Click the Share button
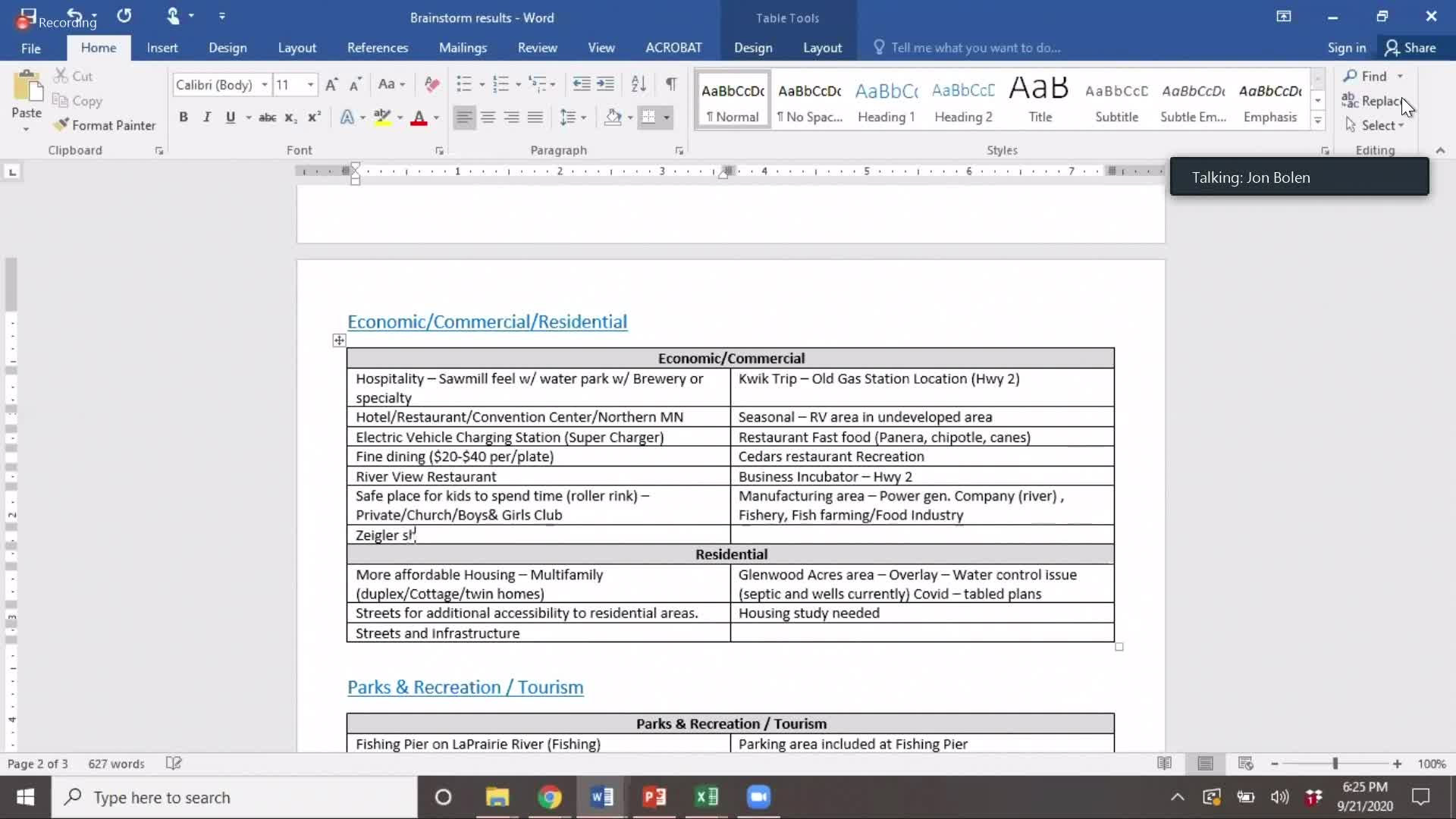The height and width of the screenshot is (819, 1456). (1410, 48)
